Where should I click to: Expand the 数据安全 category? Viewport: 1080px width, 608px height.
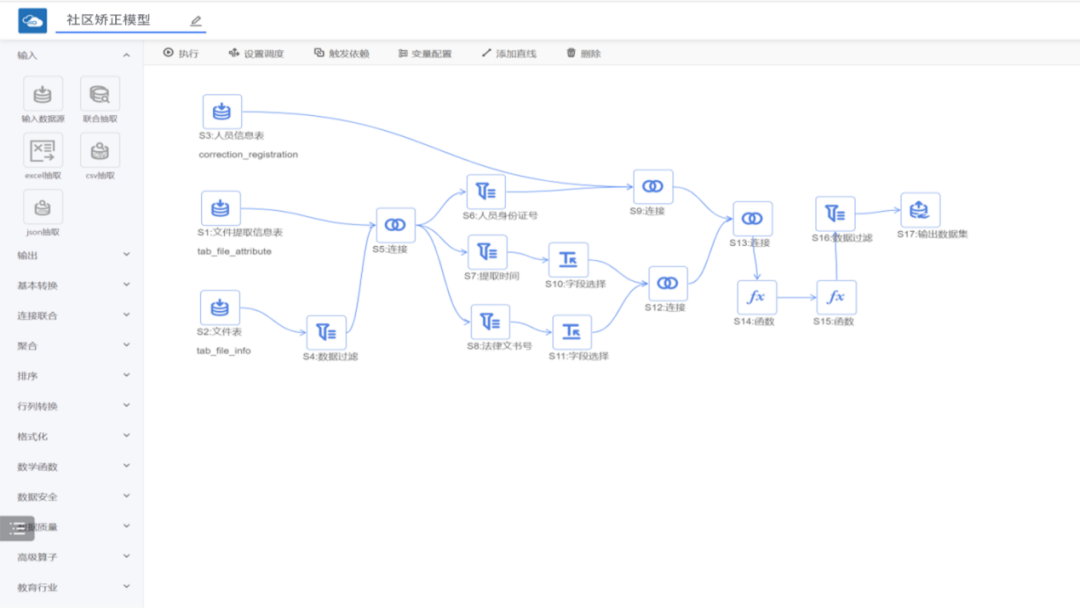click(126, 497)
